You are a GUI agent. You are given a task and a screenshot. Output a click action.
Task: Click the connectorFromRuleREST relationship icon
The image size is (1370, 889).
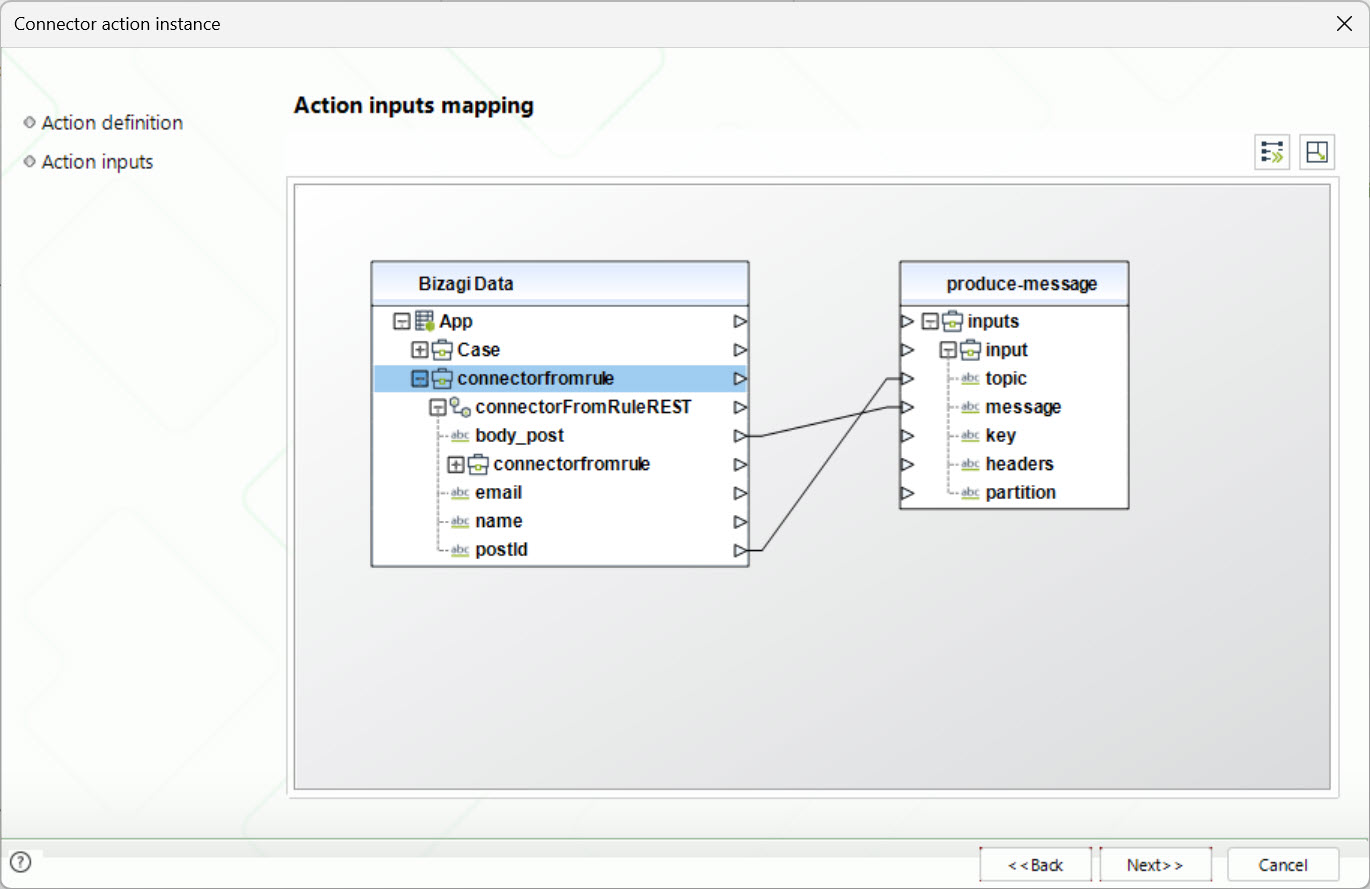click(x=460, y=407)
